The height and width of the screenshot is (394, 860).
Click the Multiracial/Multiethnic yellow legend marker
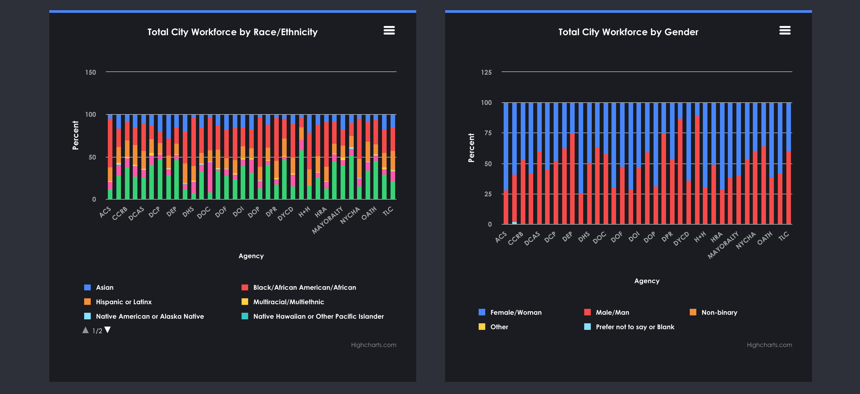[x=244, y=302]
